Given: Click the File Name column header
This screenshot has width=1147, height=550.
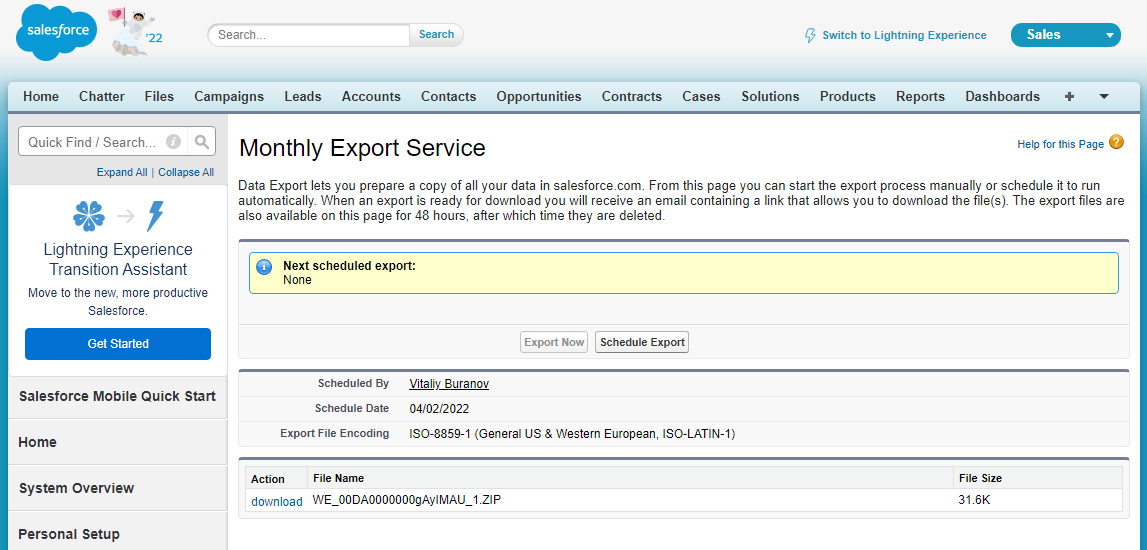Looking at the screenshot, I should [x=339, y=478].
